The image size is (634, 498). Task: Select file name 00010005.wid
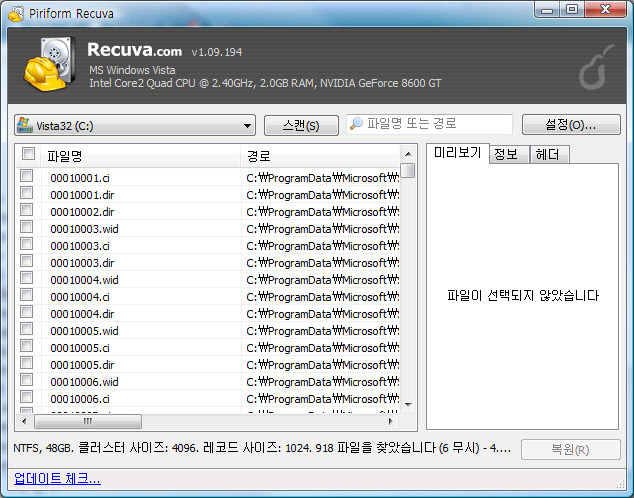[85, 331]
